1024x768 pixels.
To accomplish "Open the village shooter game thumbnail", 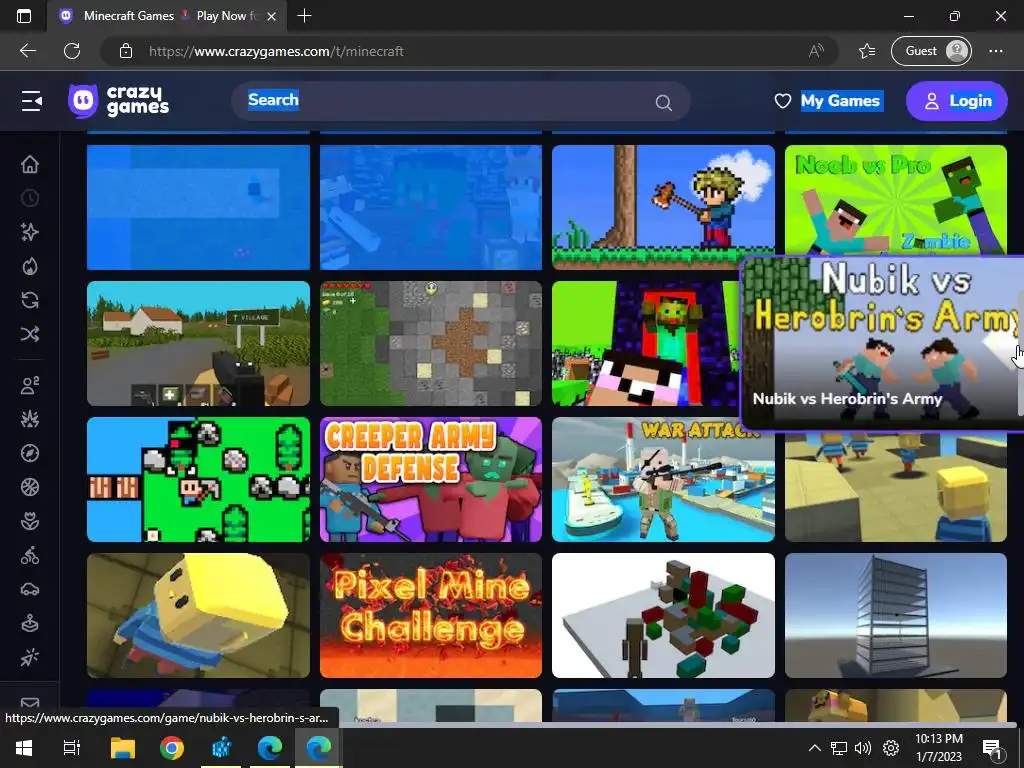I will [x=199, y=344].
